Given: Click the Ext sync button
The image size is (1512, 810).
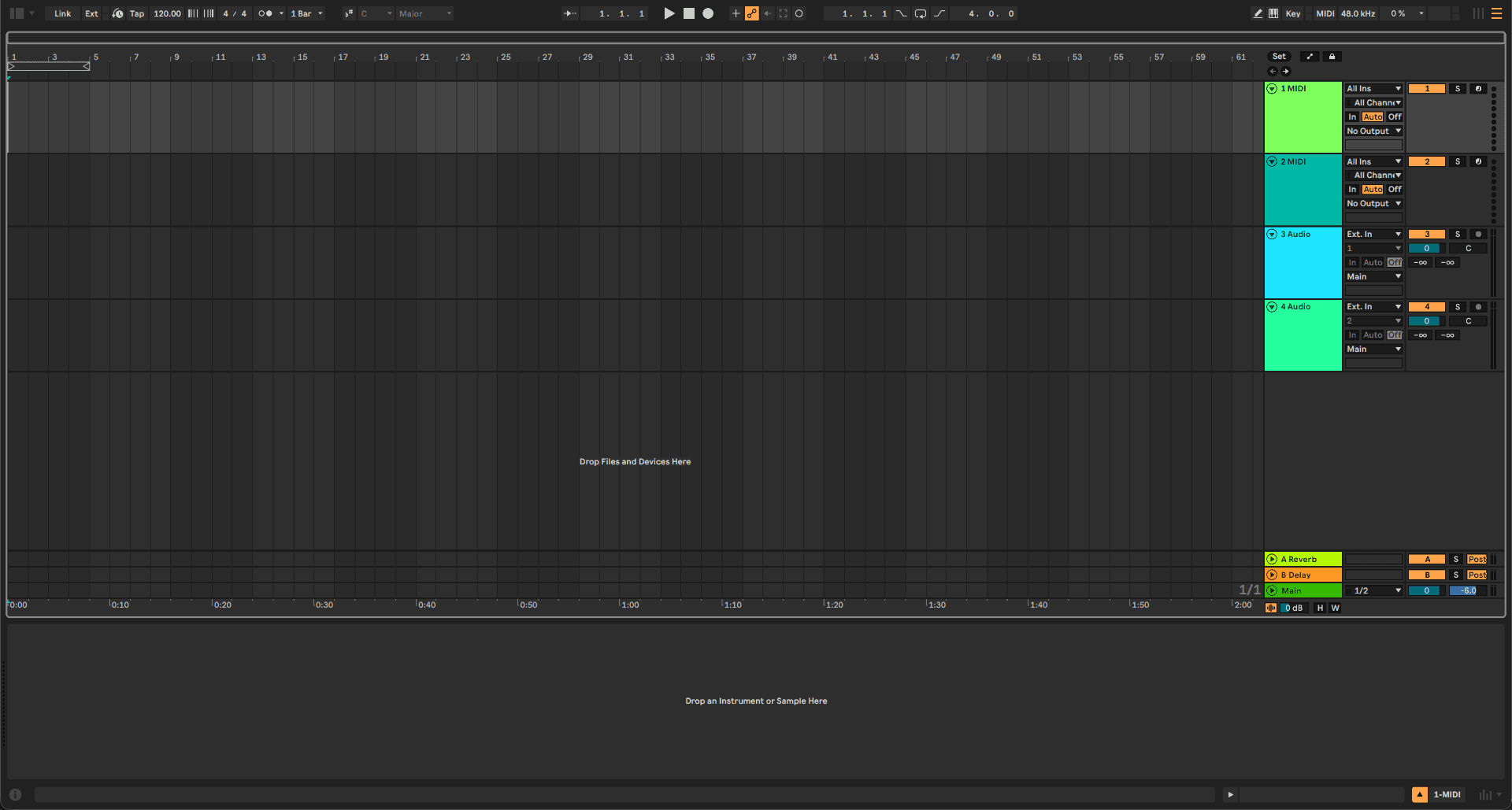Looking at the screenshot, I should [x=91, y=13].
